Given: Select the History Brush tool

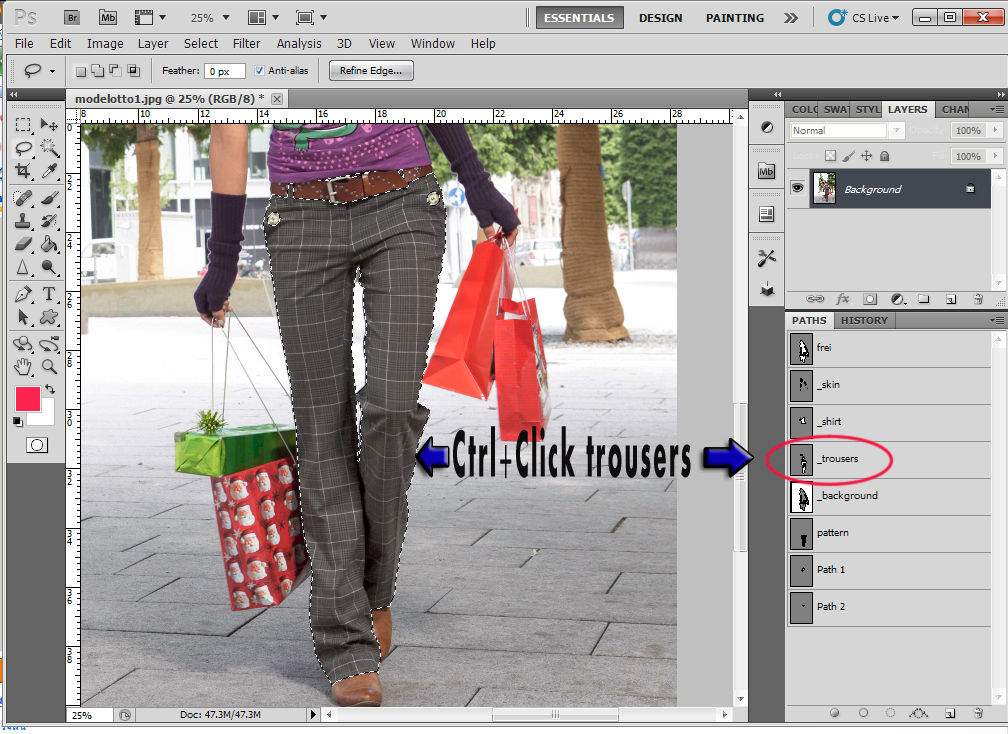Looking at the screenshot, I should 49,221.
